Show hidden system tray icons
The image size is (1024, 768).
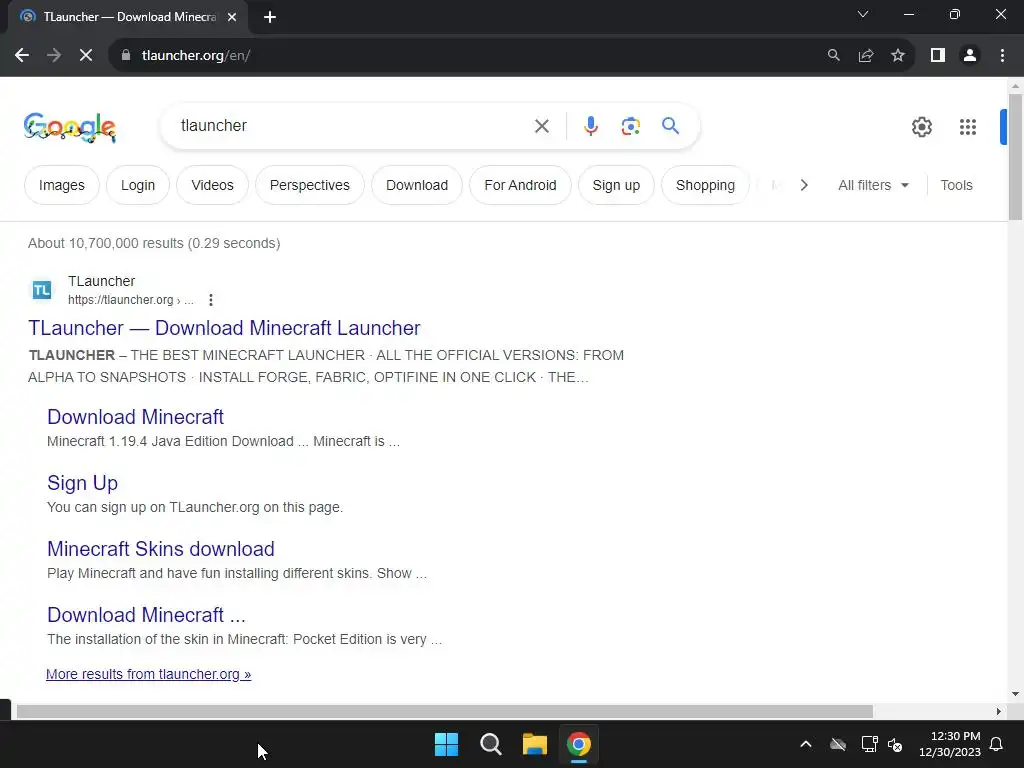[x=806, y=744]
